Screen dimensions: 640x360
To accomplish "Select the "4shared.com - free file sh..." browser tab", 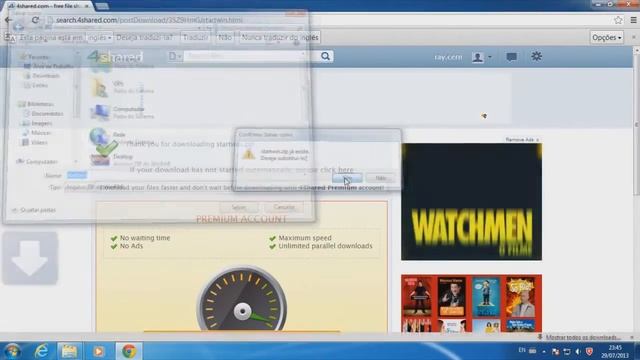I will (49, 6).
